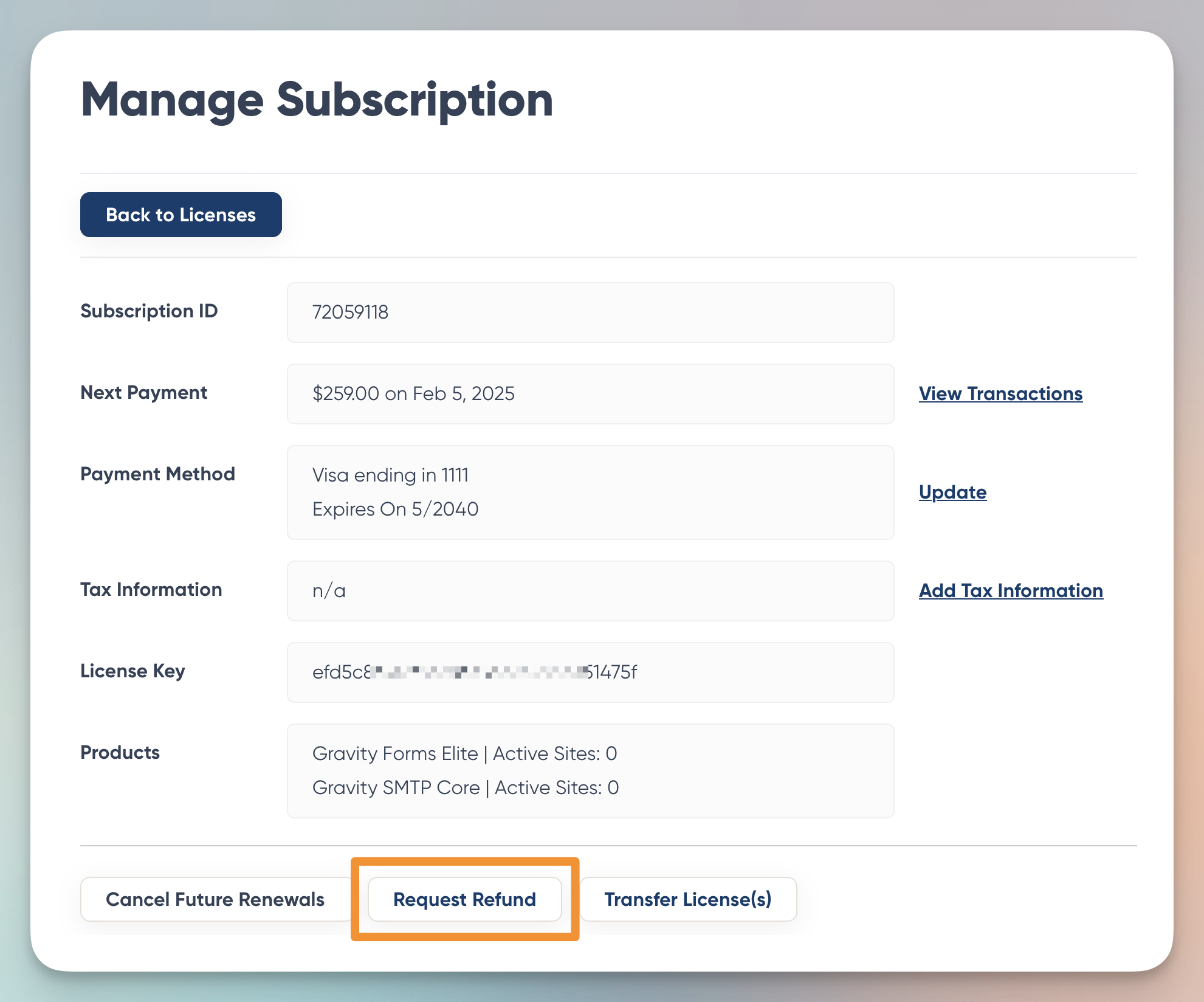This screenshot has width=1204, height=1002.
Task: Click Update next to the payment method
Action: click(x=952, y=492)
